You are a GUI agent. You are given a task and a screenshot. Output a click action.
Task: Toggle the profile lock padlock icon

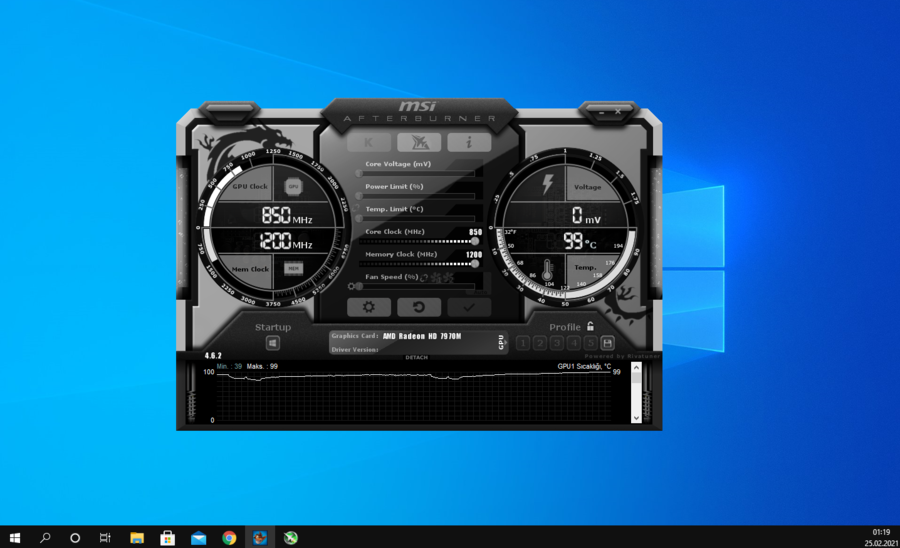[590, 327]
